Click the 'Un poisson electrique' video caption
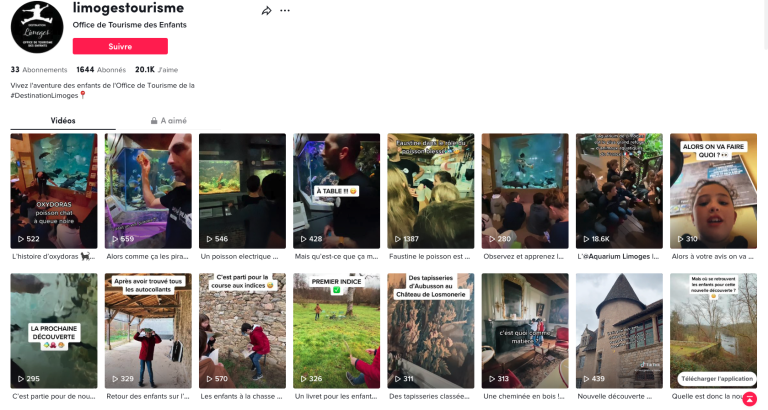The width and height of the screenshot is (768, 410). [242, 257]
